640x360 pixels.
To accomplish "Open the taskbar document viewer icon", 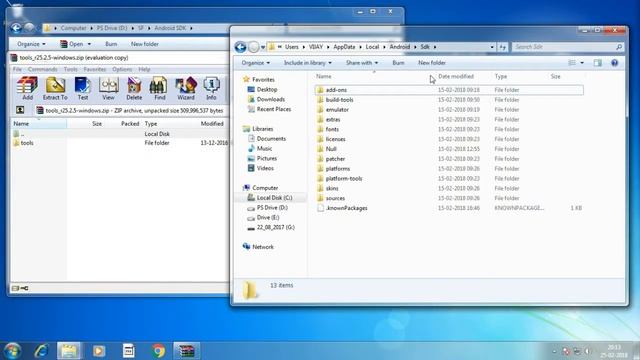I will pyautogui.click(x=129, y=351).
